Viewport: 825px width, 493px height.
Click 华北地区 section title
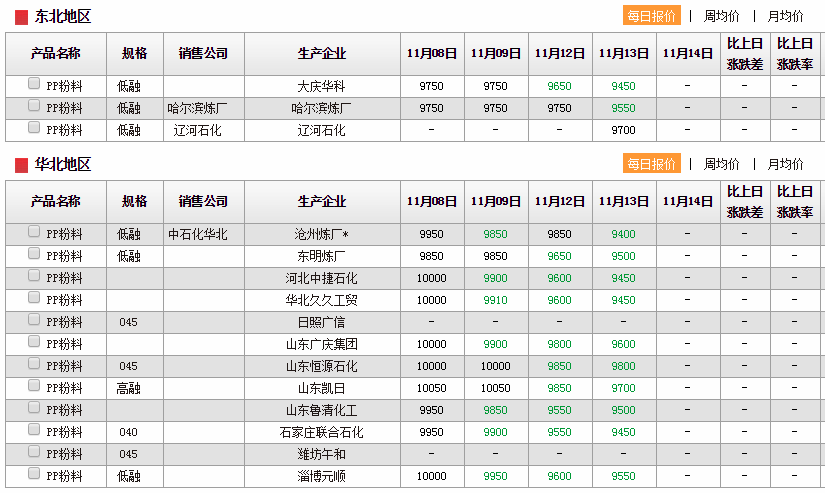pos(63,164)
